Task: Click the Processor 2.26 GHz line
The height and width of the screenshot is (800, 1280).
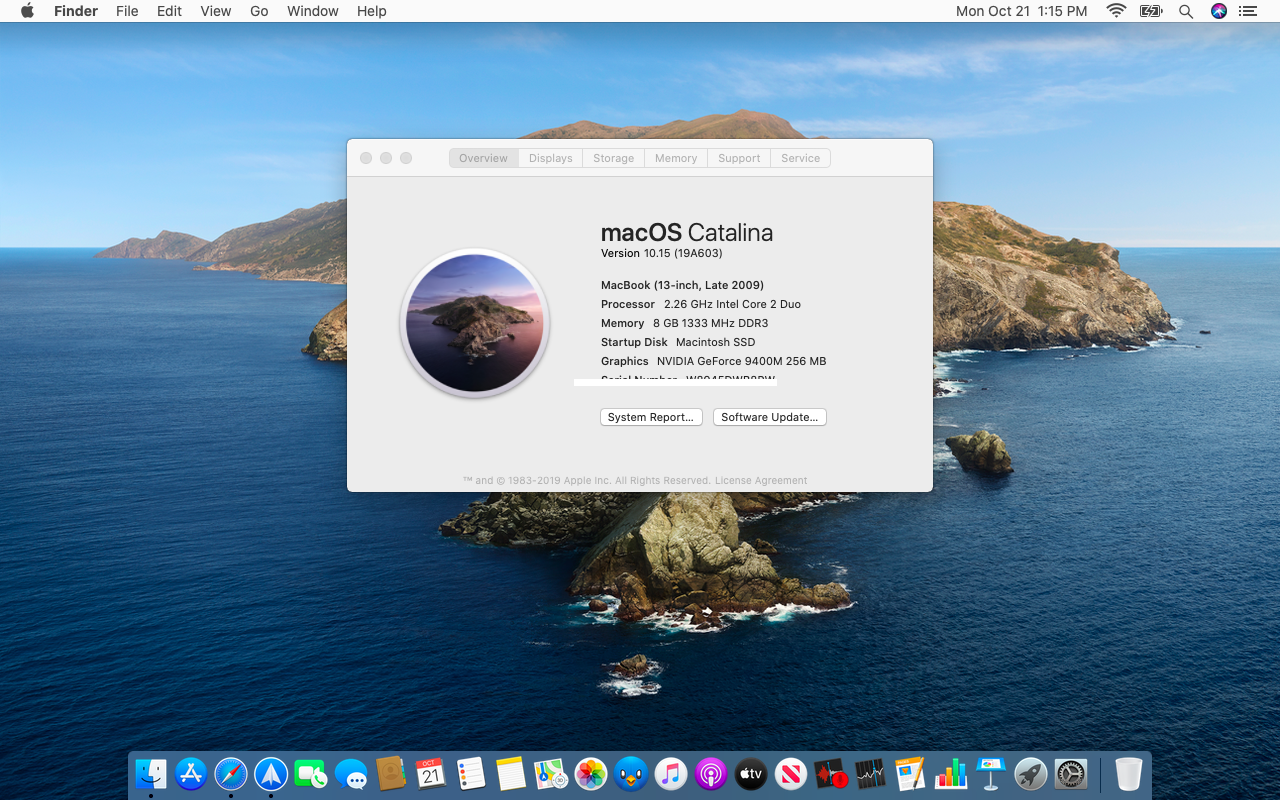Action: click(x=701, y=304)
